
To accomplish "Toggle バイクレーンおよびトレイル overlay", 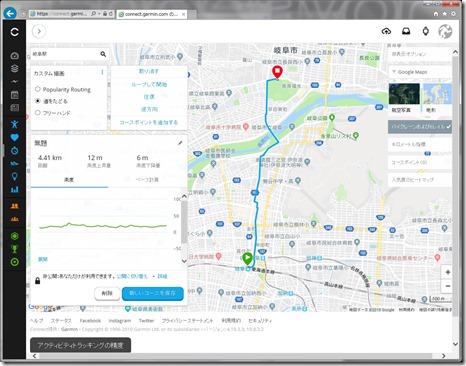I will 420,127.
